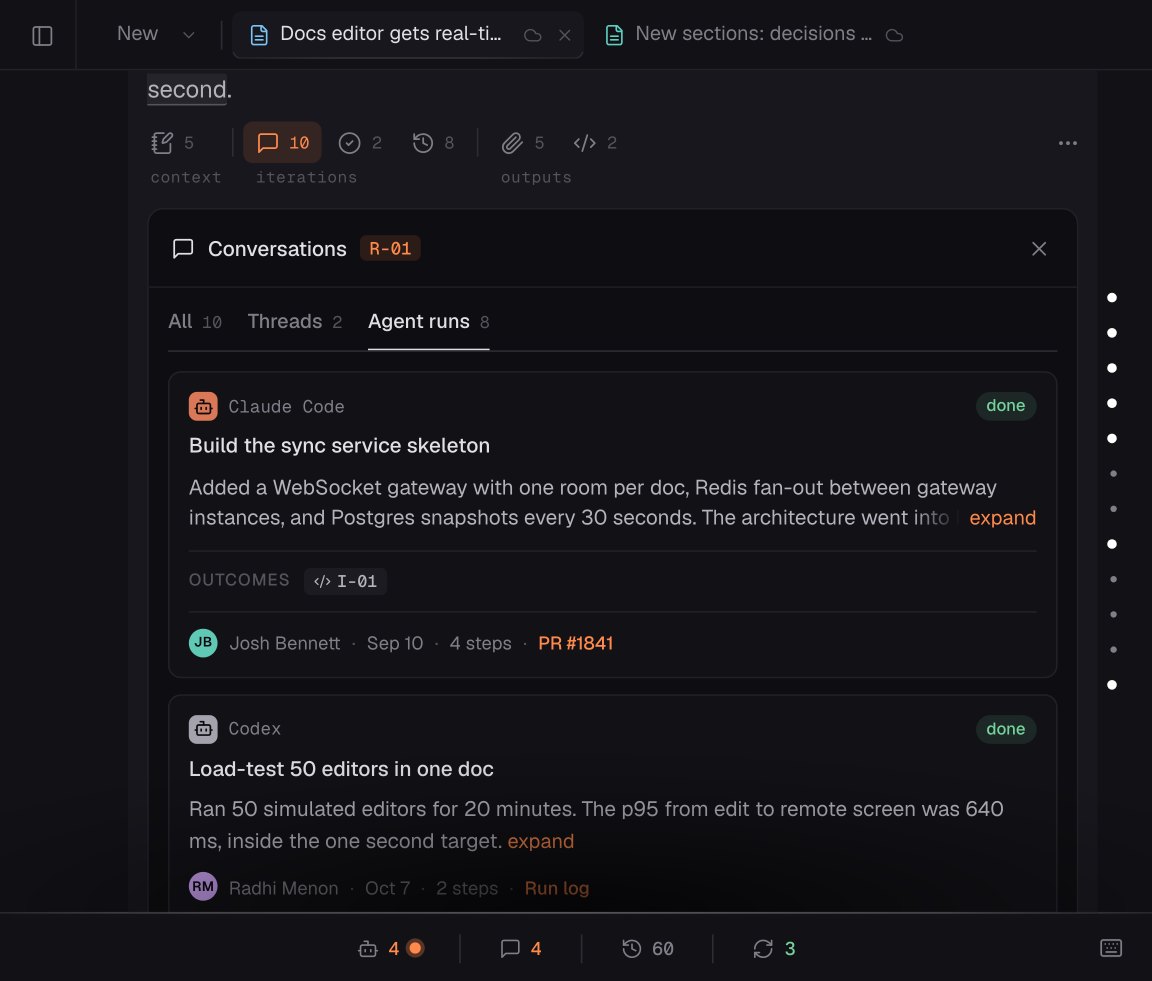
Task: Close the Conversations panel
Action: point(1038,249)
